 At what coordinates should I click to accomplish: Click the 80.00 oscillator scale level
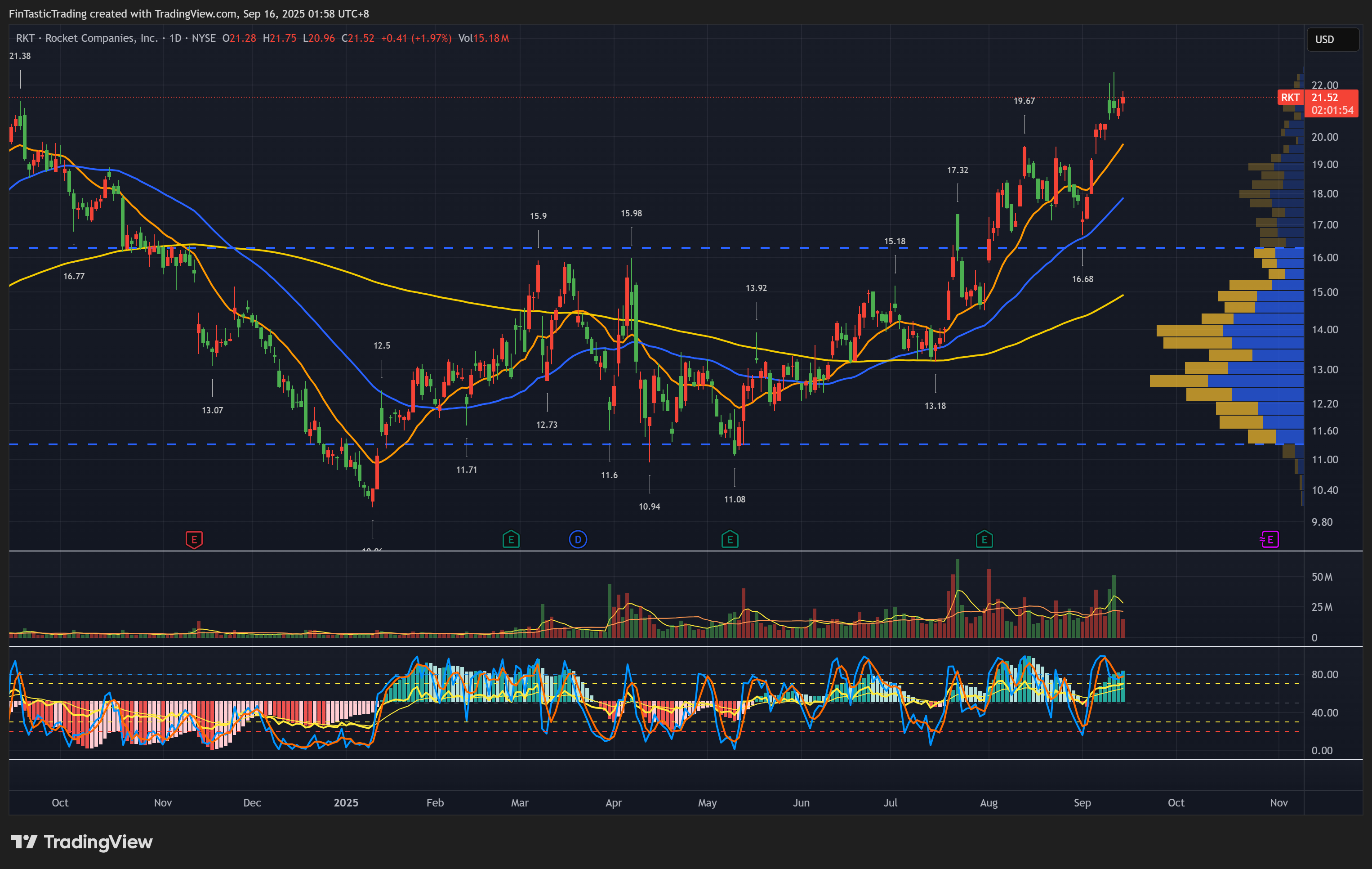(x=1325, y=675)
